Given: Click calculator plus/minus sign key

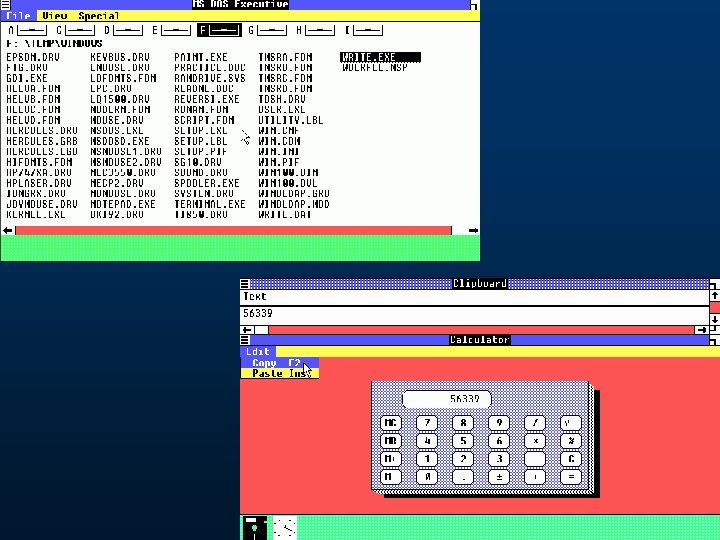Looking at the screenshot, I should (x=499, y=477).
